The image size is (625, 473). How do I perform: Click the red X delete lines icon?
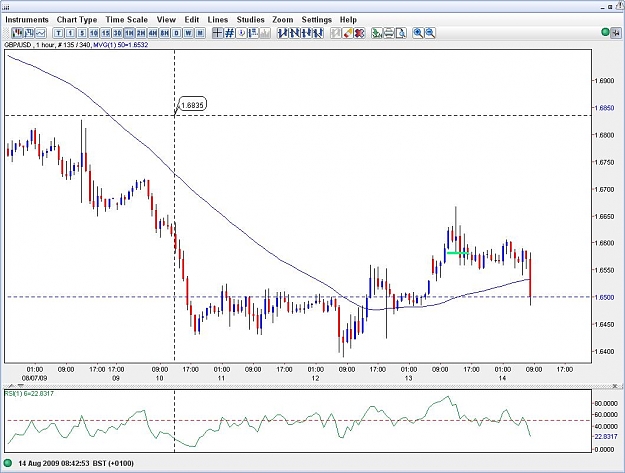(360, 33)
